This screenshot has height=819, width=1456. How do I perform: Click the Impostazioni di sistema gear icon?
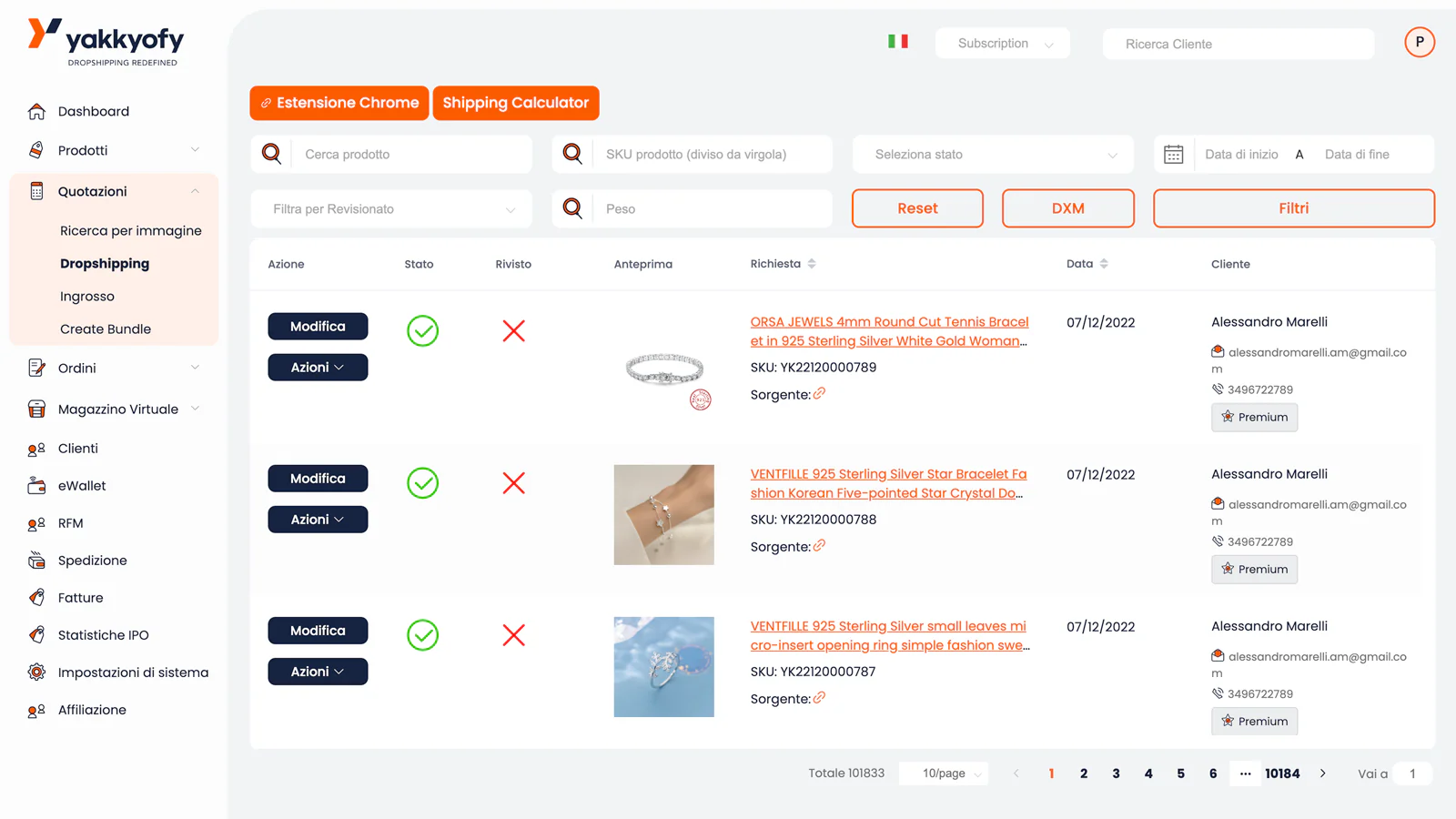tap(36, 672)
